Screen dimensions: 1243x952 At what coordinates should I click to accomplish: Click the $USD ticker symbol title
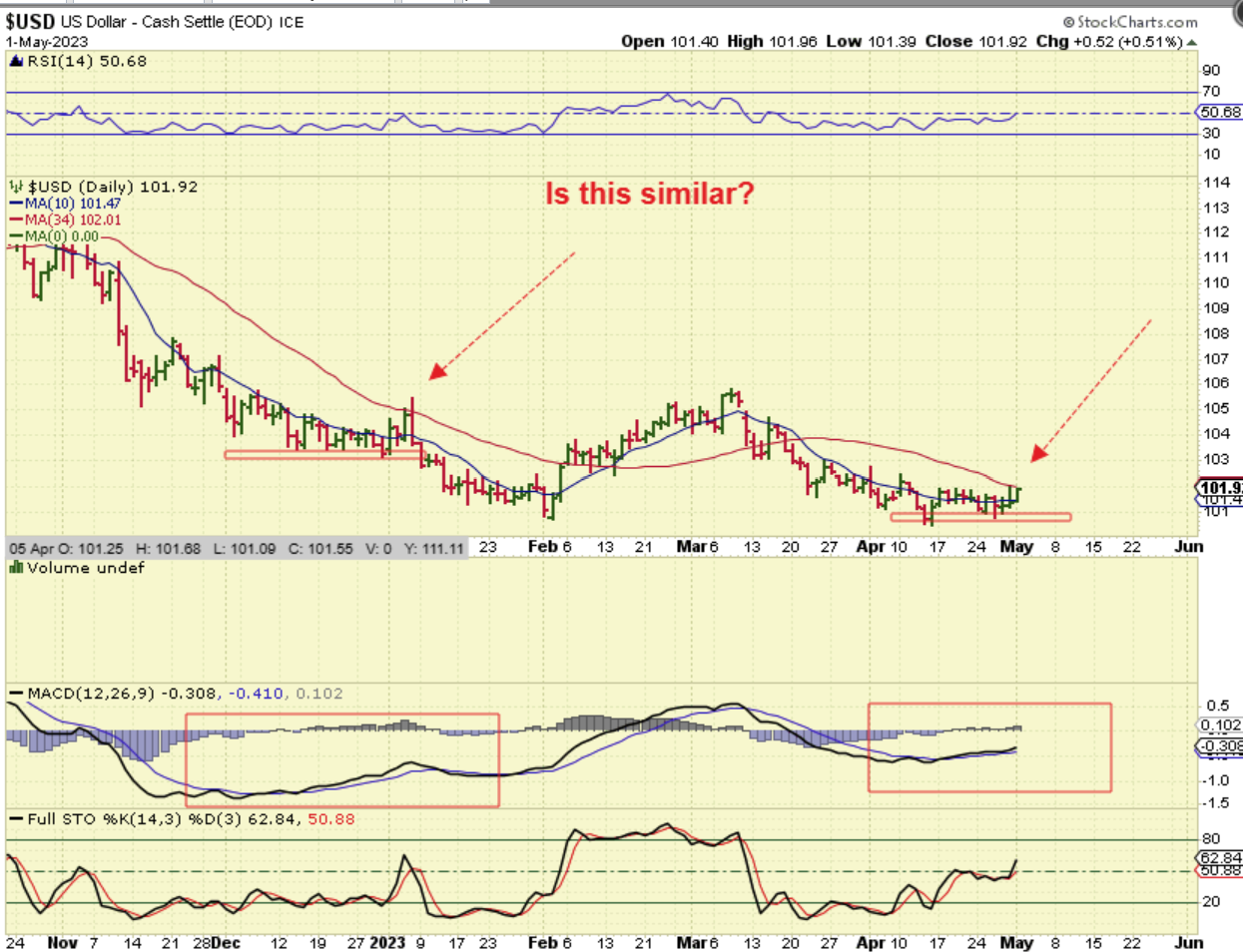pos(30,22)
